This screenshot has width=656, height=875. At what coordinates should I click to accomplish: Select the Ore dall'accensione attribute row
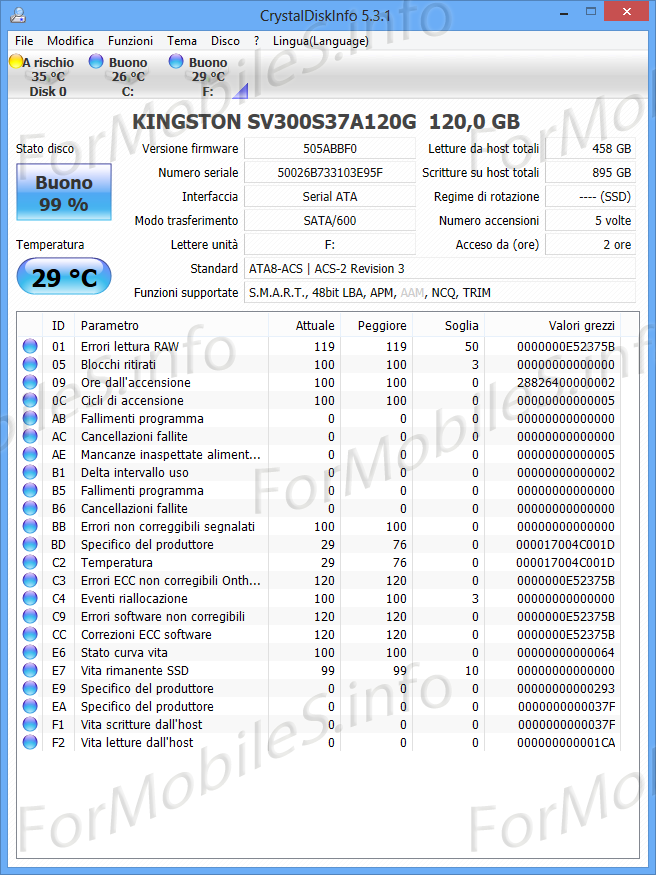click(135, 383)
